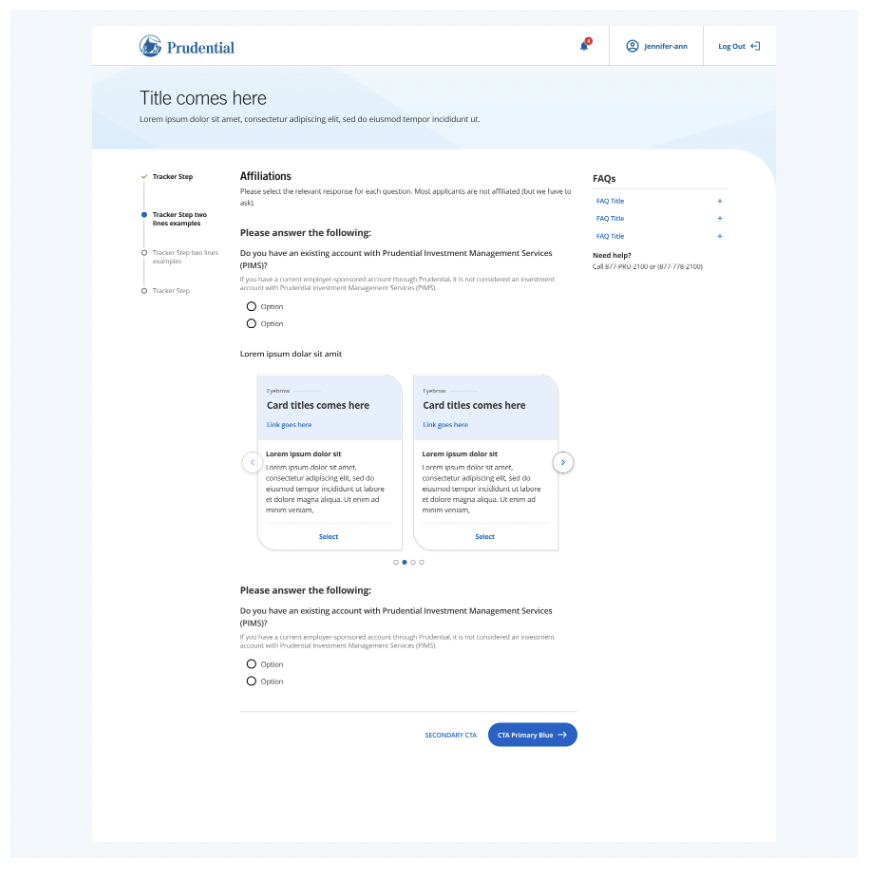Expand the second FAQ Title entry
This screenshot has height=871, width=872.
tap(718, 218)
